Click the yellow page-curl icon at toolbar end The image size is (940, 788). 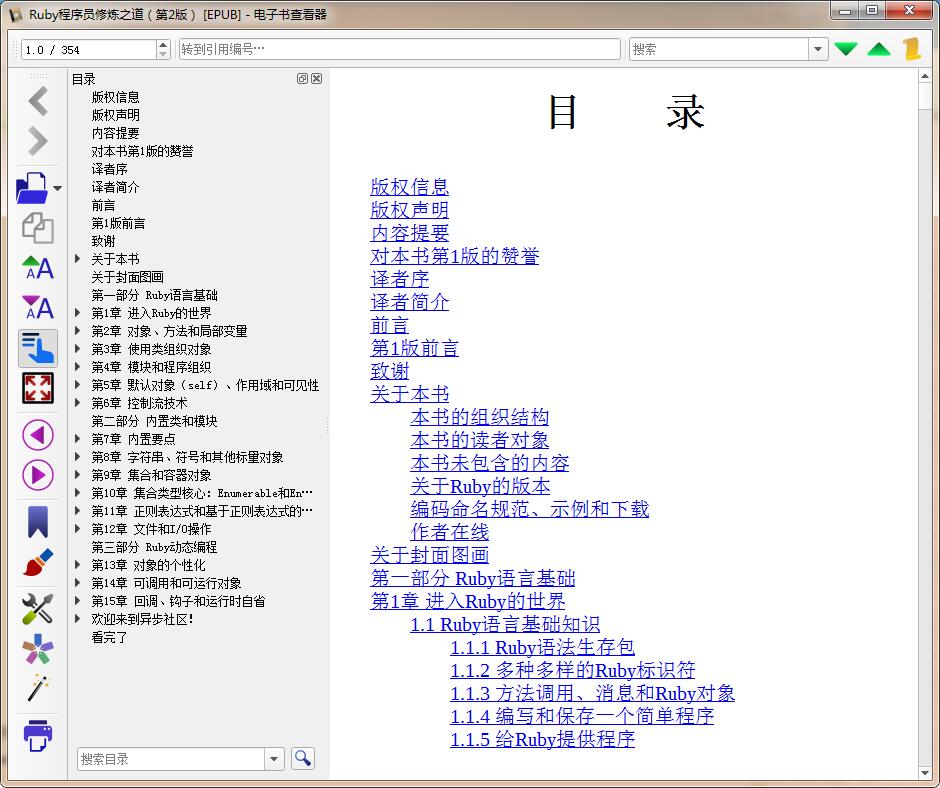tap(912, 49)
